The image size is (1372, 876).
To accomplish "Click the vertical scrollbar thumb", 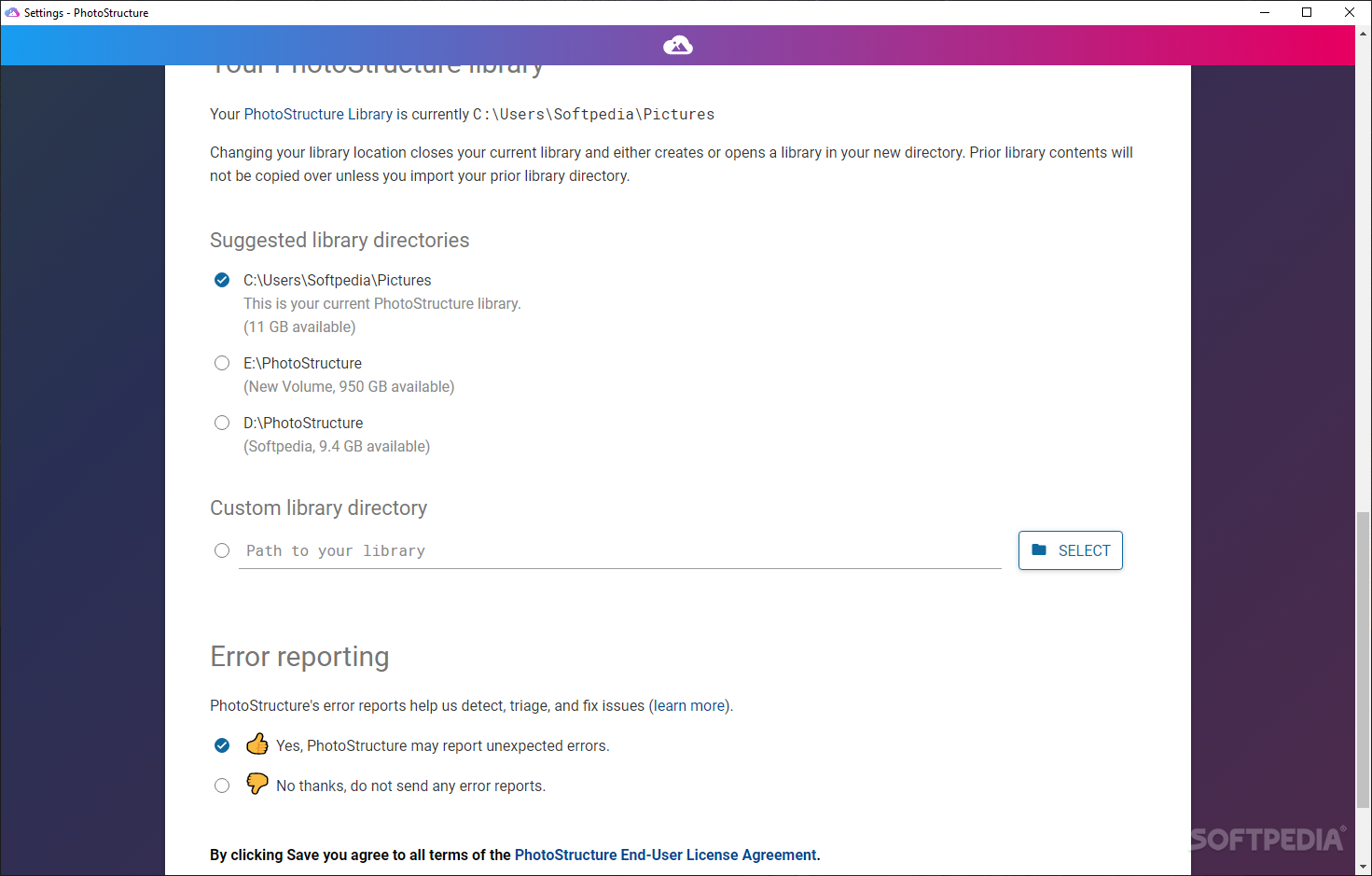I will pos(1364,660).
